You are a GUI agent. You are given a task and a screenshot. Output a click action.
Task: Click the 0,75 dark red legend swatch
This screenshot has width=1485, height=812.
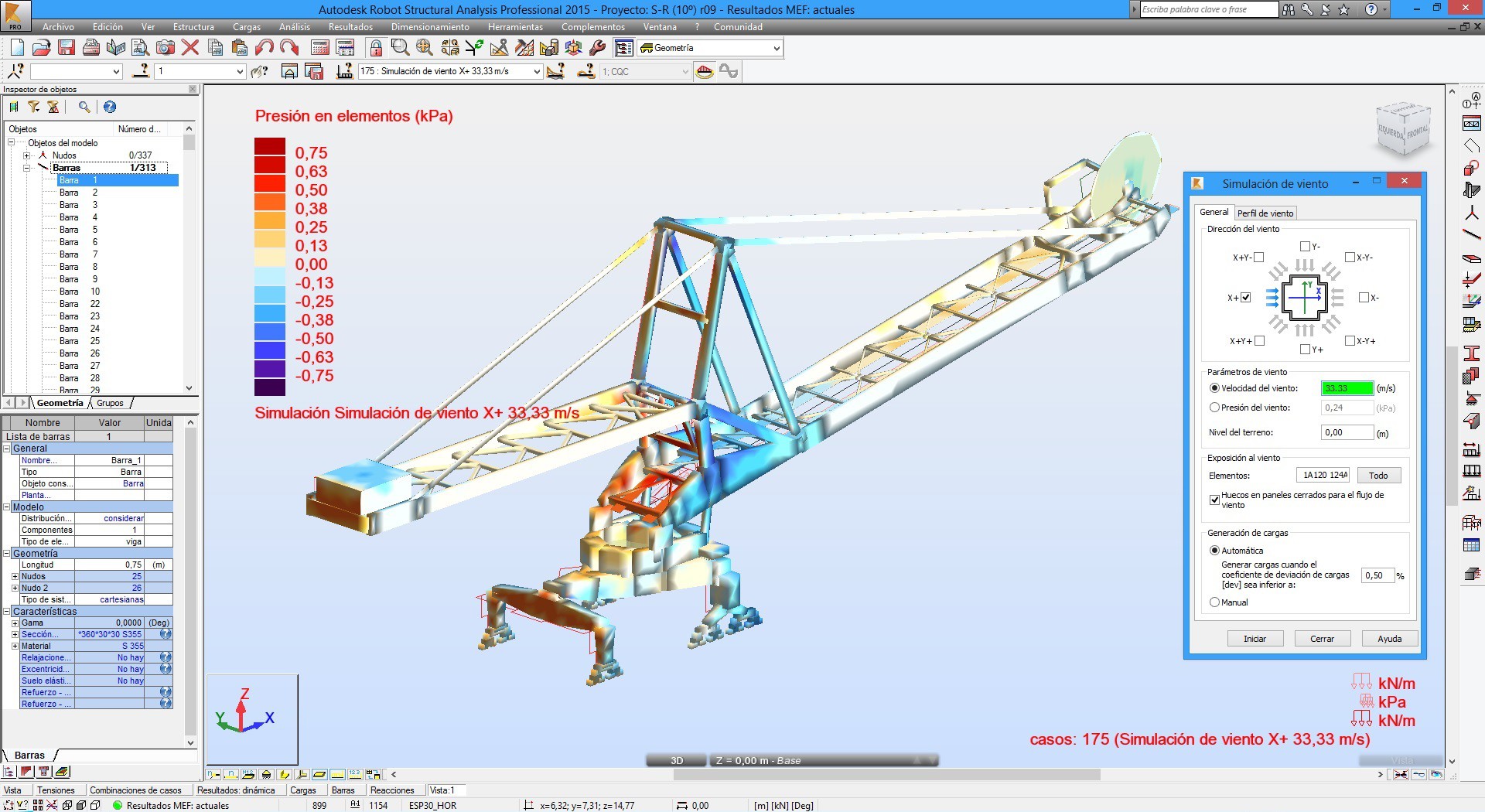tap(270, 147)
